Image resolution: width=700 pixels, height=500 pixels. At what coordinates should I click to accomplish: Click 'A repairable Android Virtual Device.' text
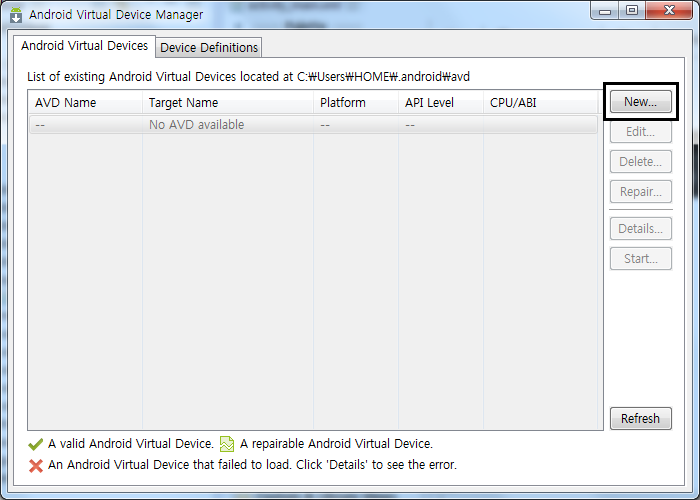coord(336,444)
